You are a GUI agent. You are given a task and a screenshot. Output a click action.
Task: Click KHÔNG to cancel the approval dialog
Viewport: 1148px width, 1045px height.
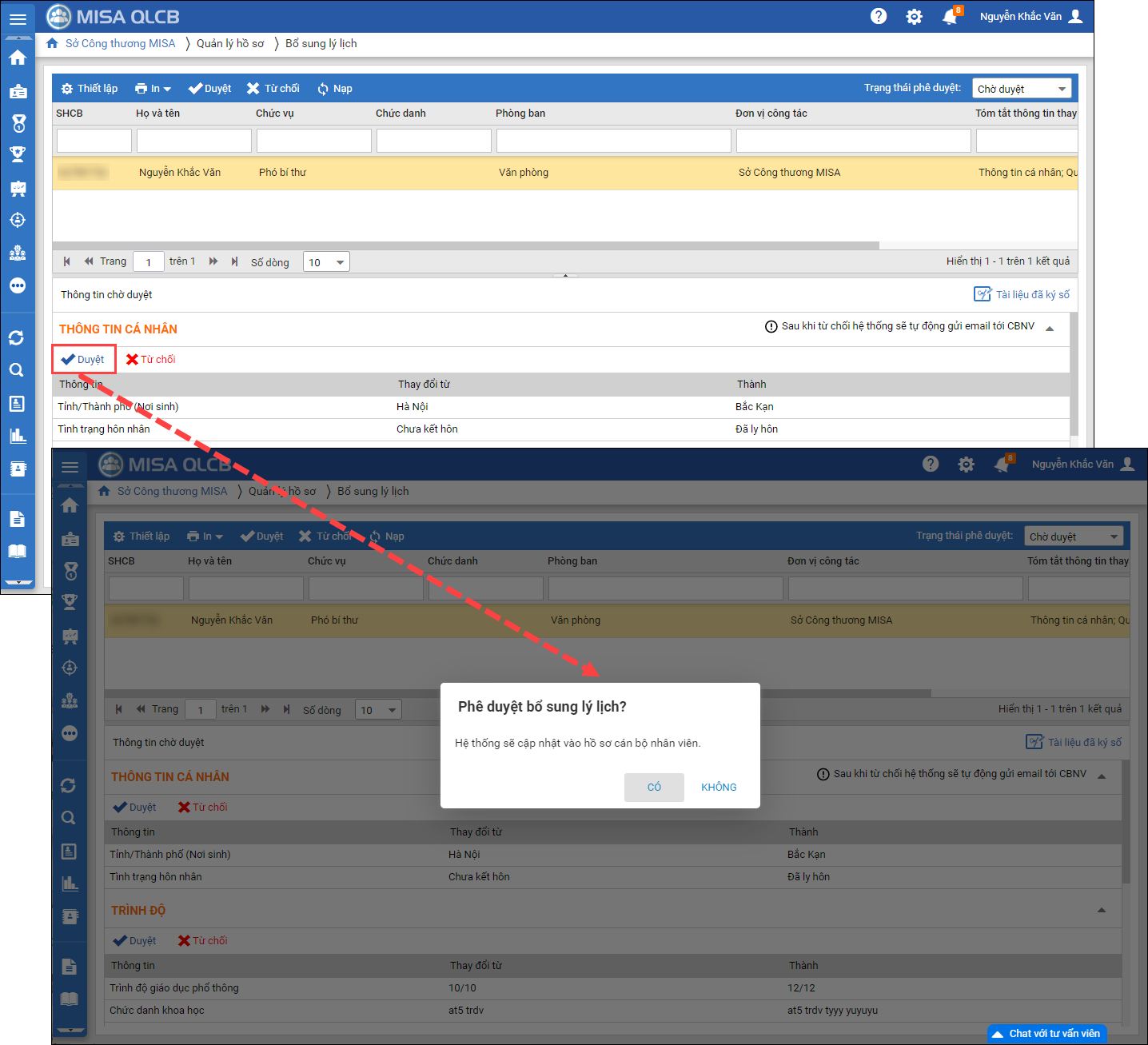[719, 787]
